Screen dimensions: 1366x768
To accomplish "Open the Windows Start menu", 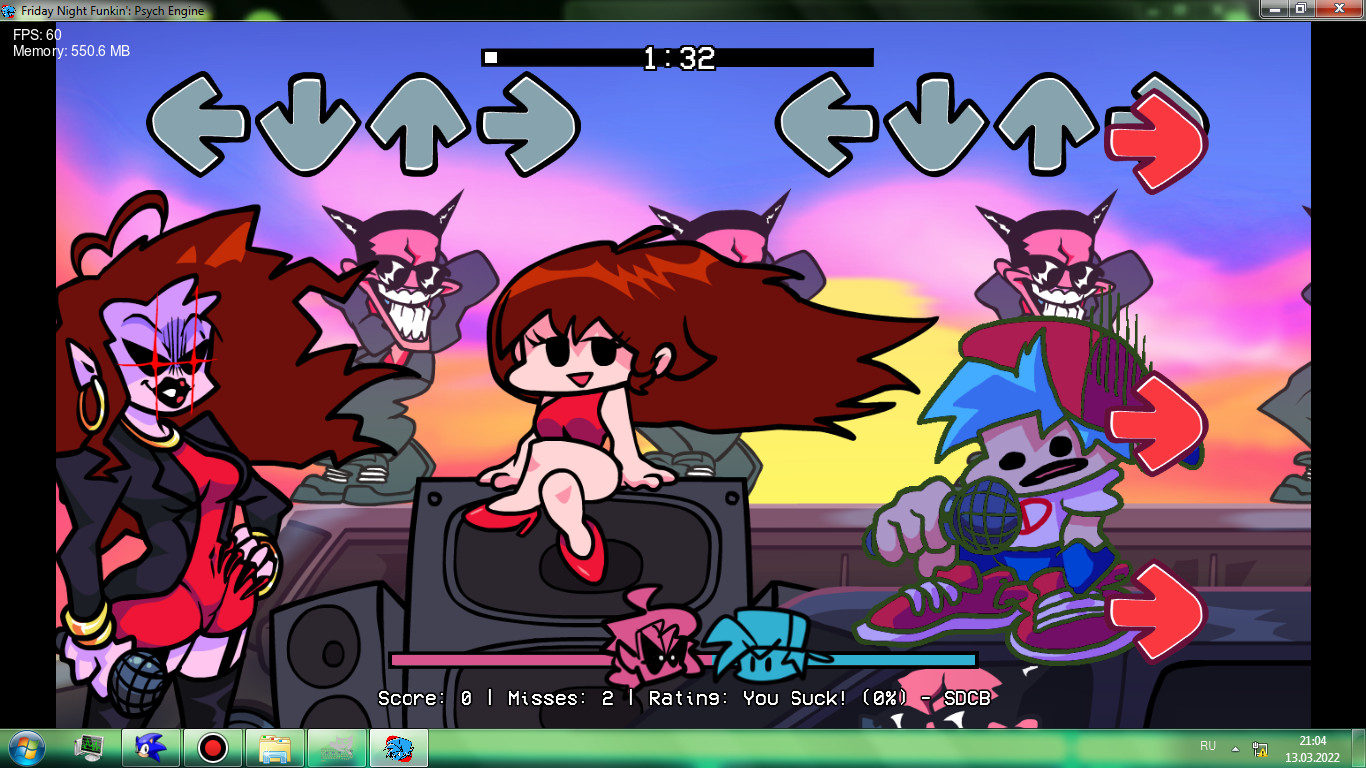I will pyautogui.click(x=25, y=747).
